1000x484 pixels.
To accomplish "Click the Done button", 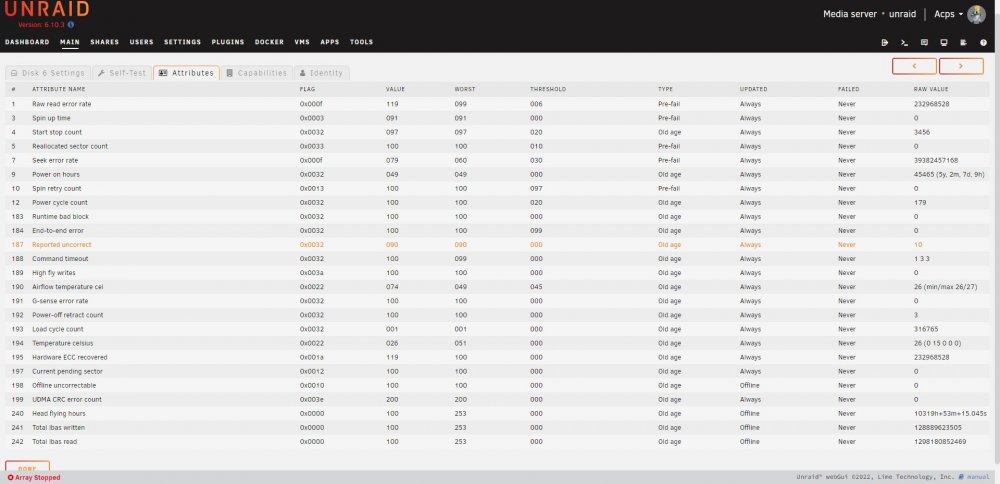I will tap(27, 467).
